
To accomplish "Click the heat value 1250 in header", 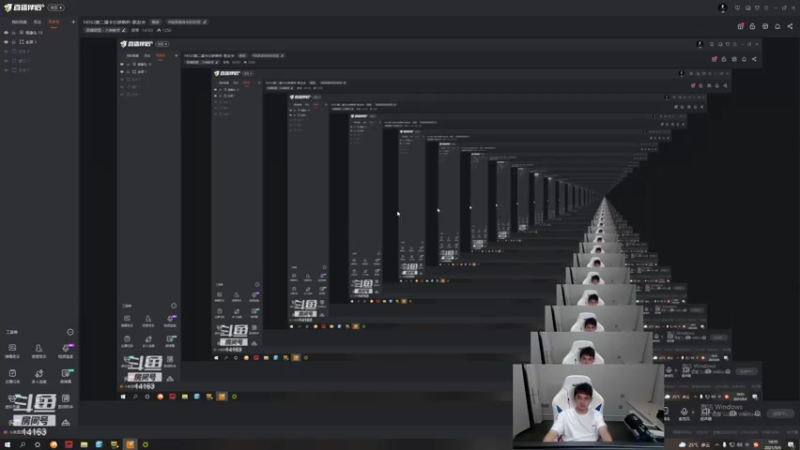I will [x=164, y=30].
